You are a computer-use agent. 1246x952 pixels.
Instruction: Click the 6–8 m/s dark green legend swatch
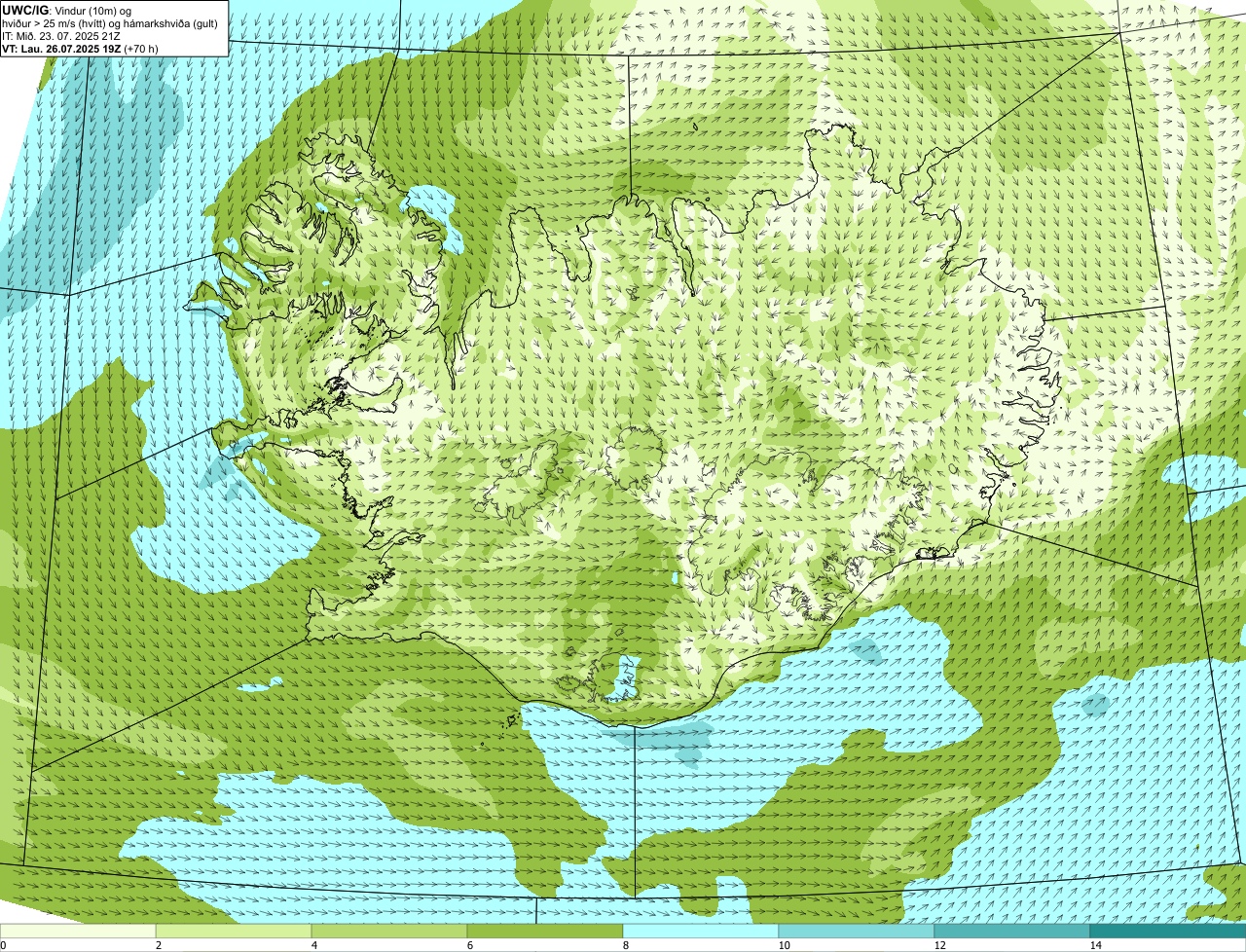point(545,932)
